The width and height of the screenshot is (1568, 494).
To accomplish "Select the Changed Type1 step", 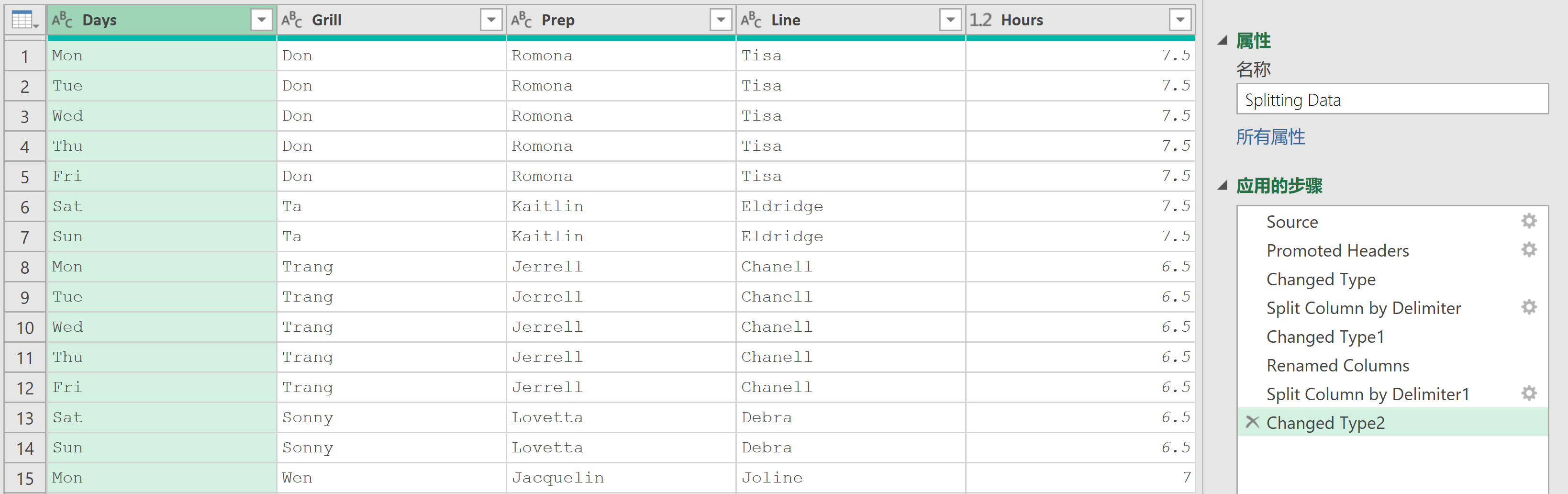I will [1325, 337].
